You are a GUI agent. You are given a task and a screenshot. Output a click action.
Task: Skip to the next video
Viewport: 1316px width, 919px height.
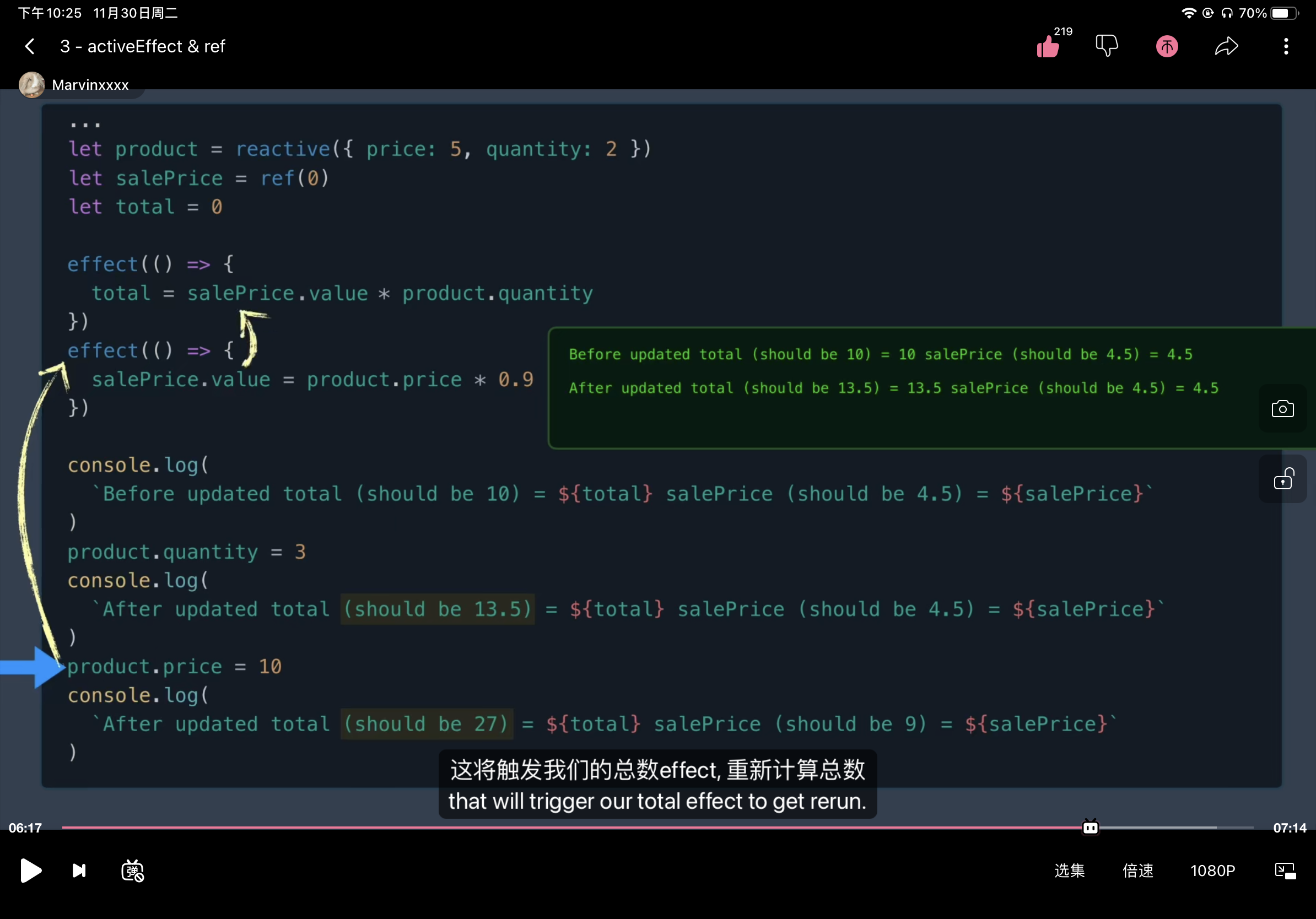tap(79, 871)
